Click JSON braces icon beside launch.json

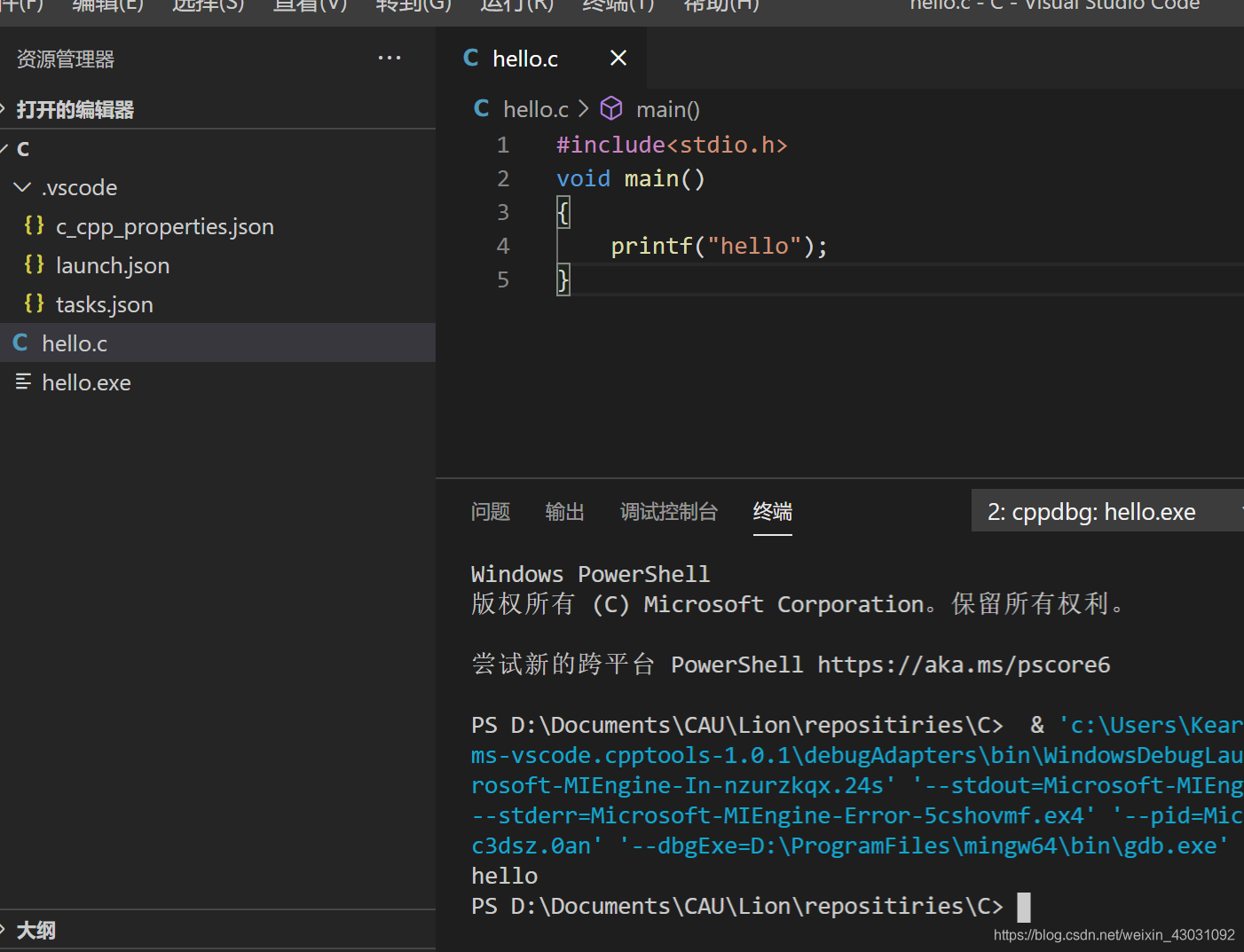click(34, 264)
